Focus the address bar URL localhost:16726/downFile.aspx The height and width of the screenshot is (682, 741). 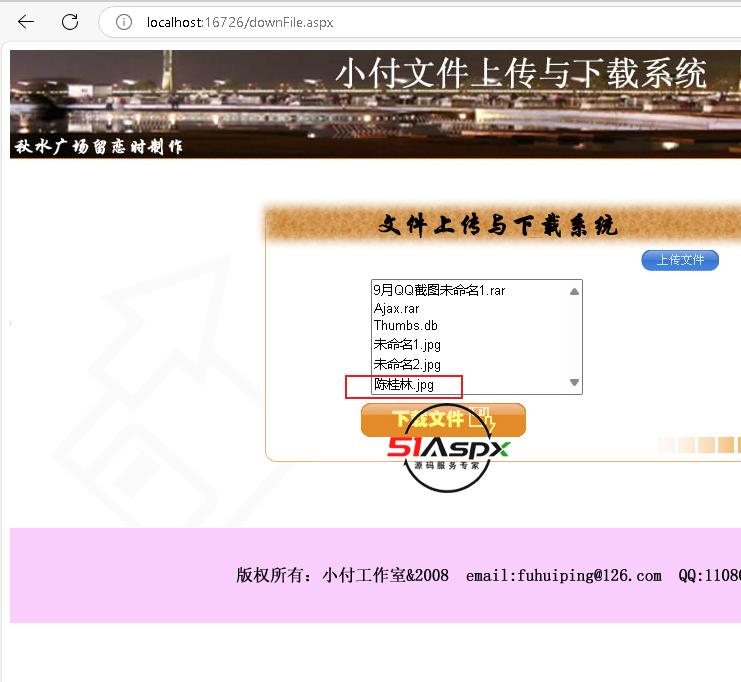[x=240, y=22]
